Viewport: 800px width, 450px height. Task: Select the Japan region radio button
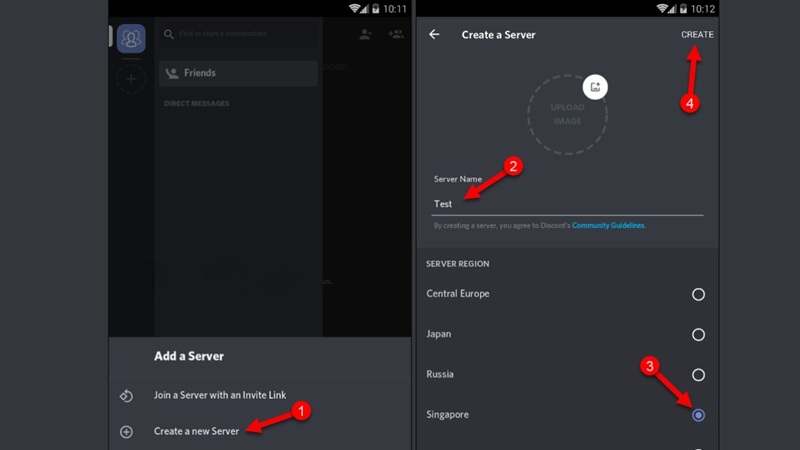tap(698, 334)
